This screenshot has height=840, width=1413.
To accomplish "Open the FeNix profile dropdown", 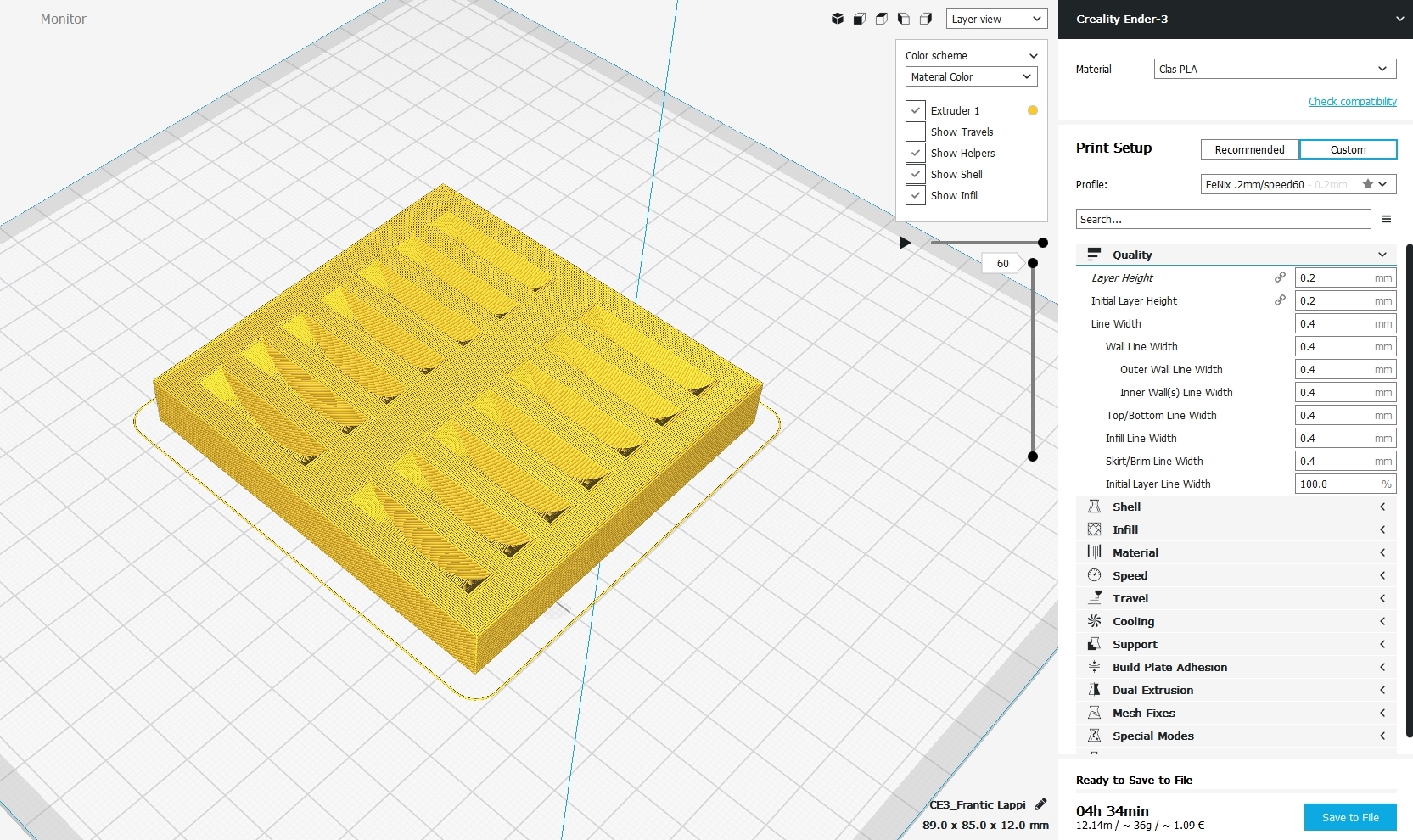I will 1298,184.
